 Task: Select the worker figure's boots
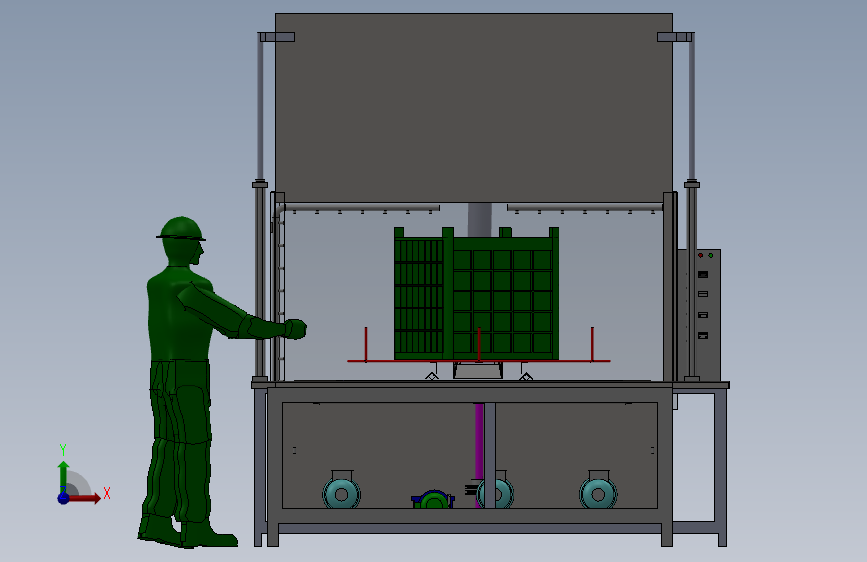[188, 533]
